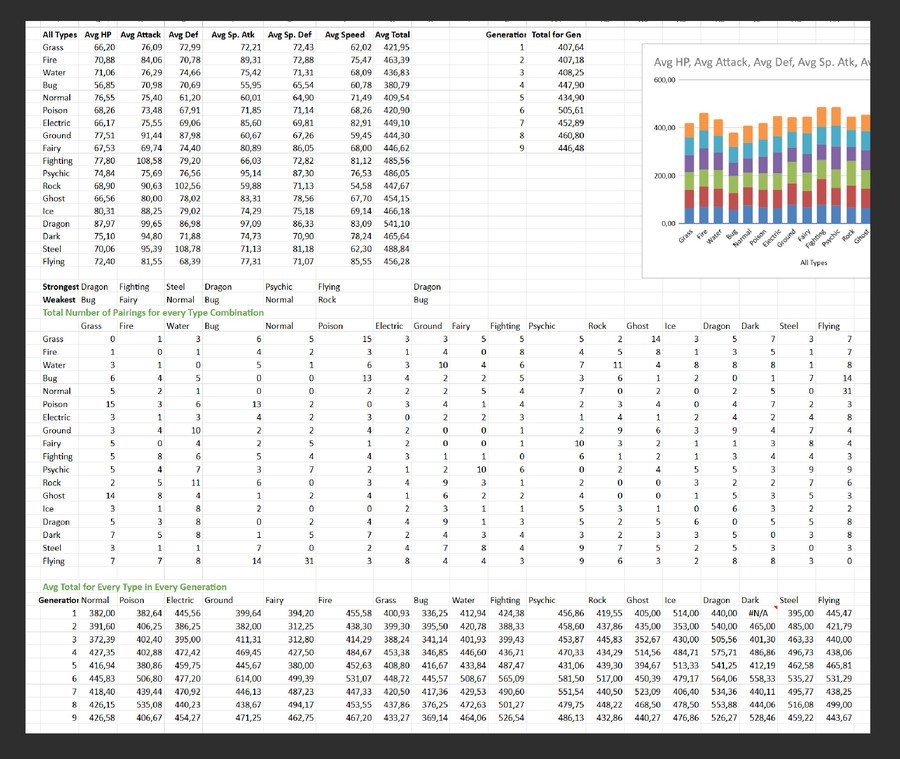Select the 'Strongest' row label cell
Viewport: 900px width, 759px height.
click(60, 286)
